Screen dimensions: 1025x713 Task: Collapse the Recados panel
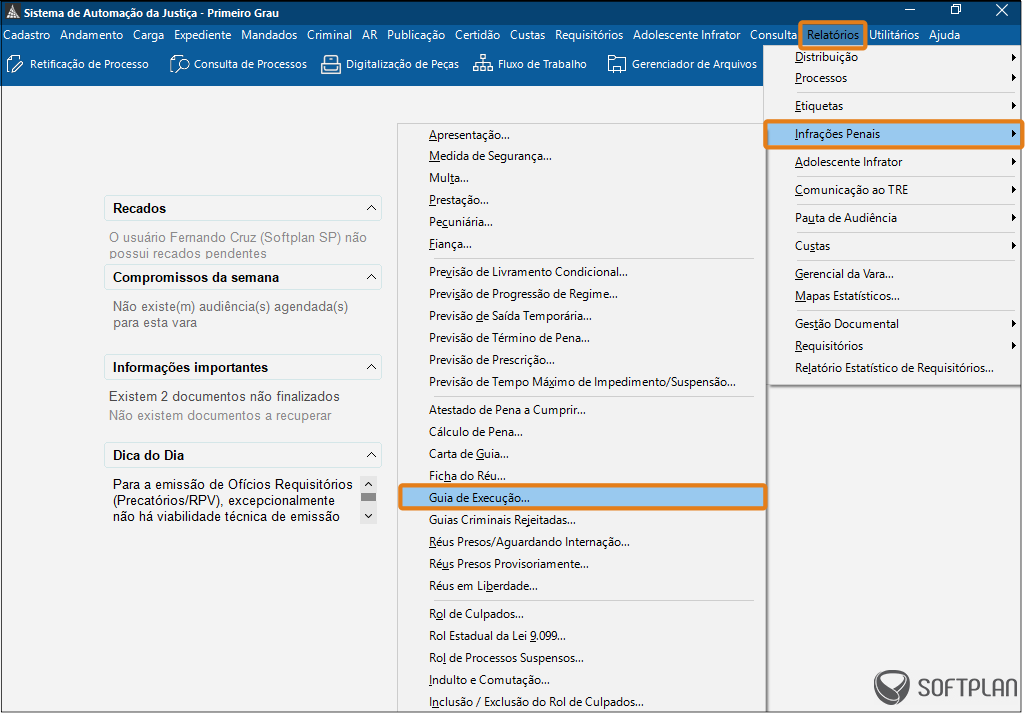(371, 208)
